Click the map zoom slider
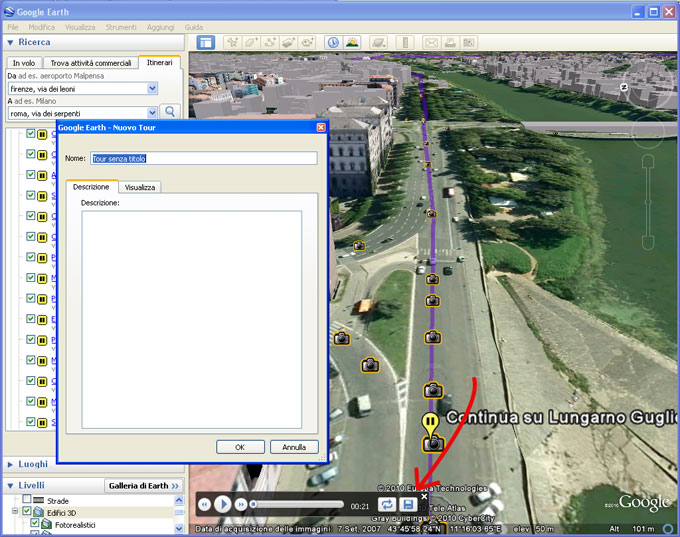This screenshot has width=680, height=537. click(648, 202)
